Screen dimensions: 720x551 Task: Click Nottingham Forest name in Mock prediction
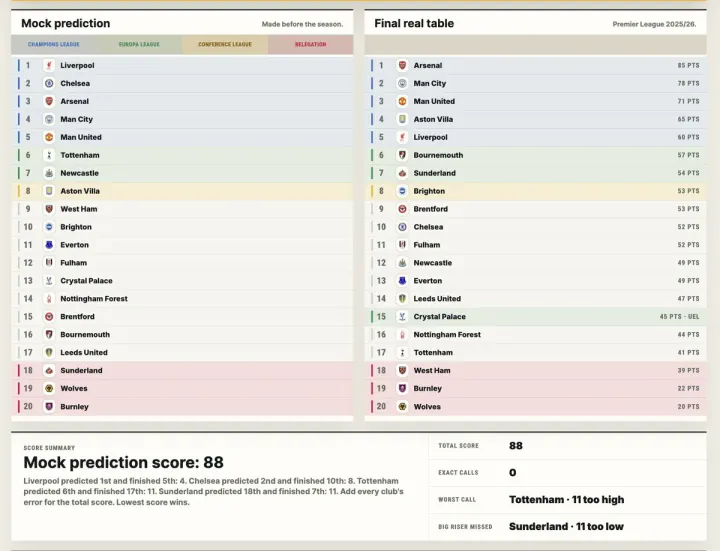tap(94, 298)
